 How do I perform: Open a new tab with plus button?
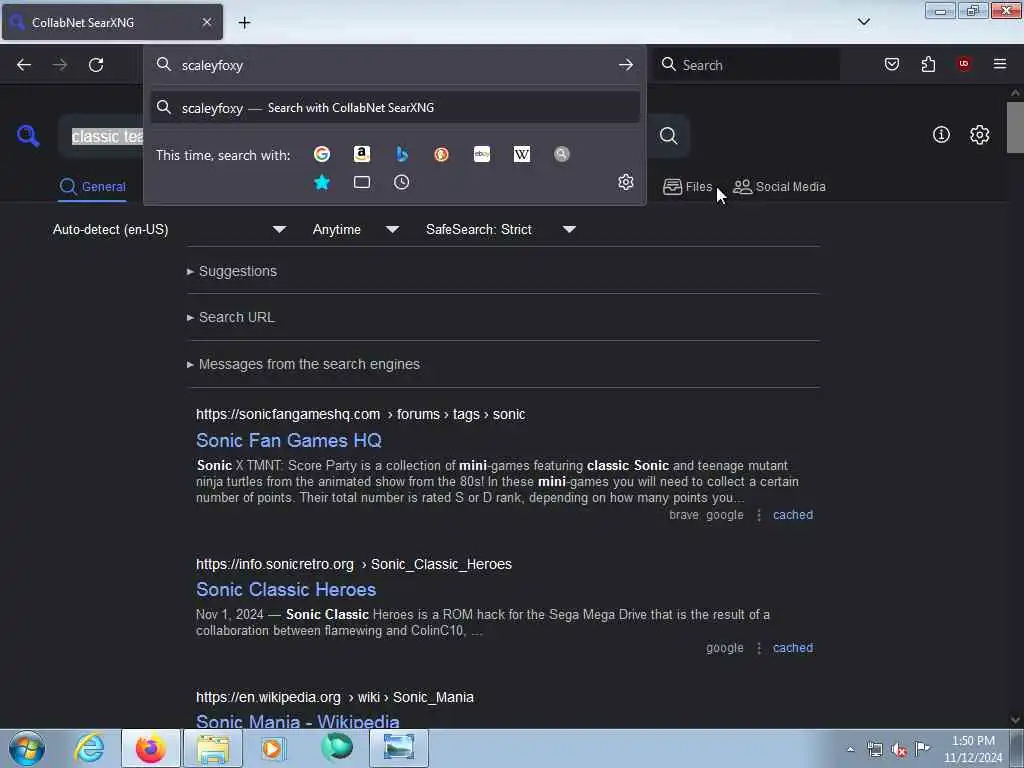[x=244, y=22]
